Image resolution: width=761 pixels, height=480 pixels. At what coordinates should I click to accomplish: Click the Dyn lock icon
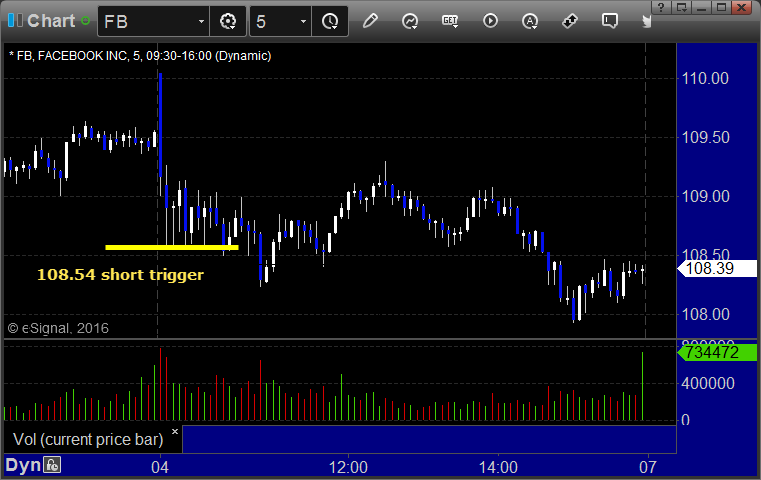[x=52, y=465]
